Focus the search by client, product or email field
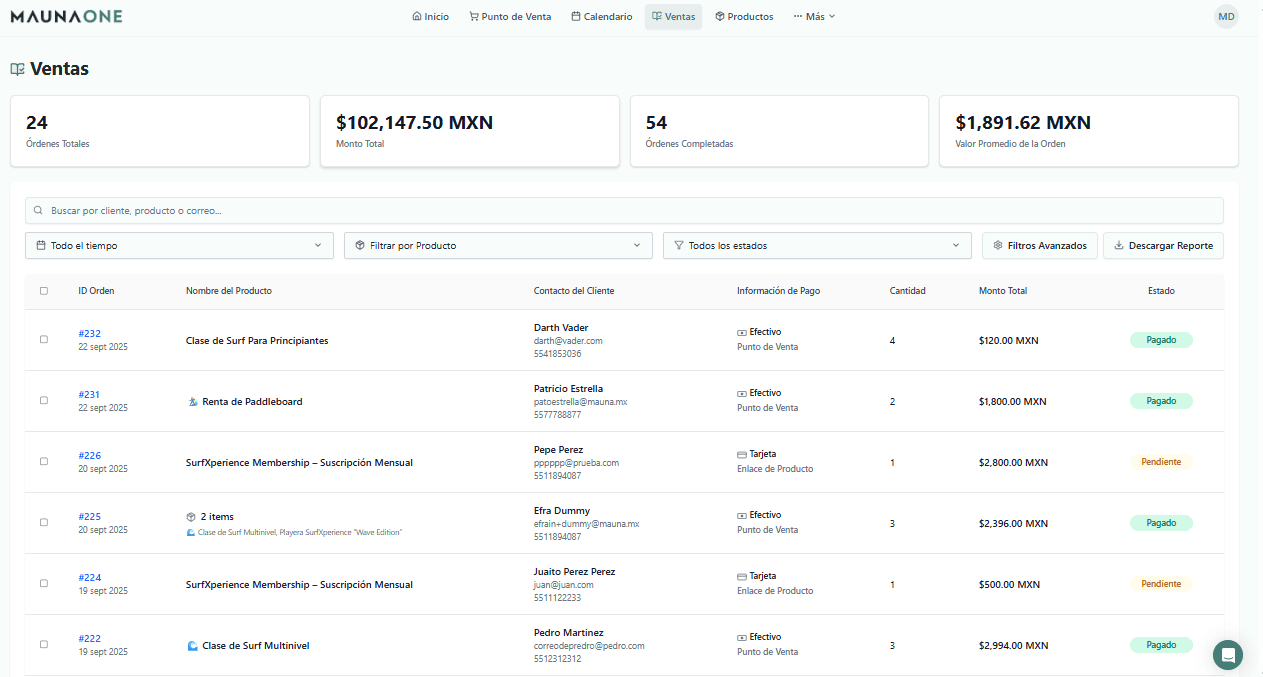This screenshot has width=1263, height=677. coord(624,211)
